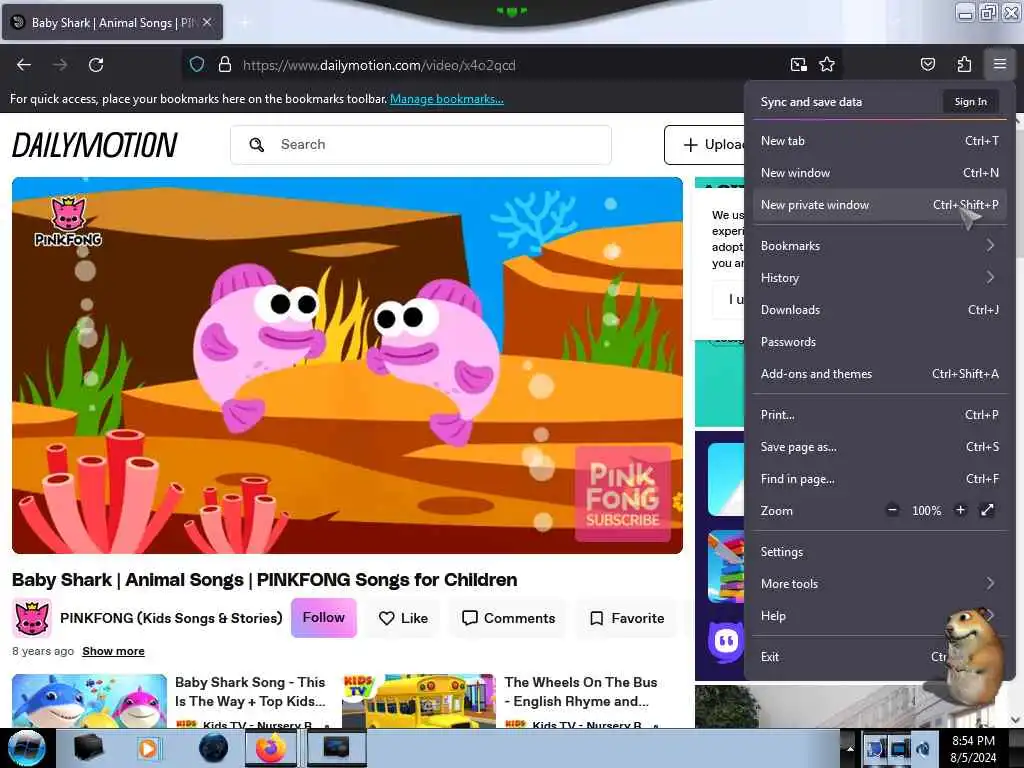
Task: Select New tab menu item
Action: pos(880,140)
